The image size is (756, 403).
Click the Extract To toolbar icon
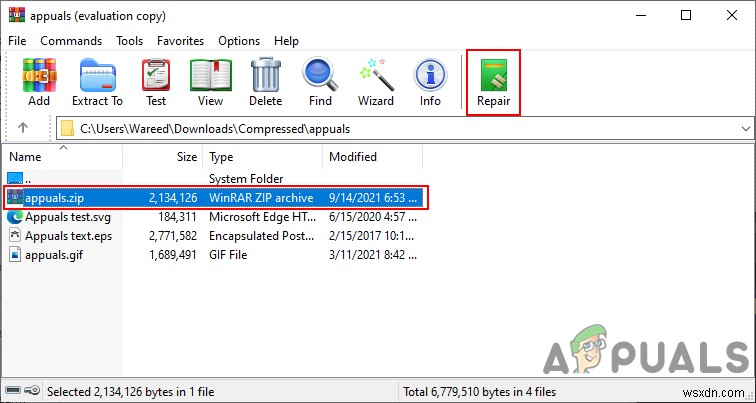tap(97, 75)
